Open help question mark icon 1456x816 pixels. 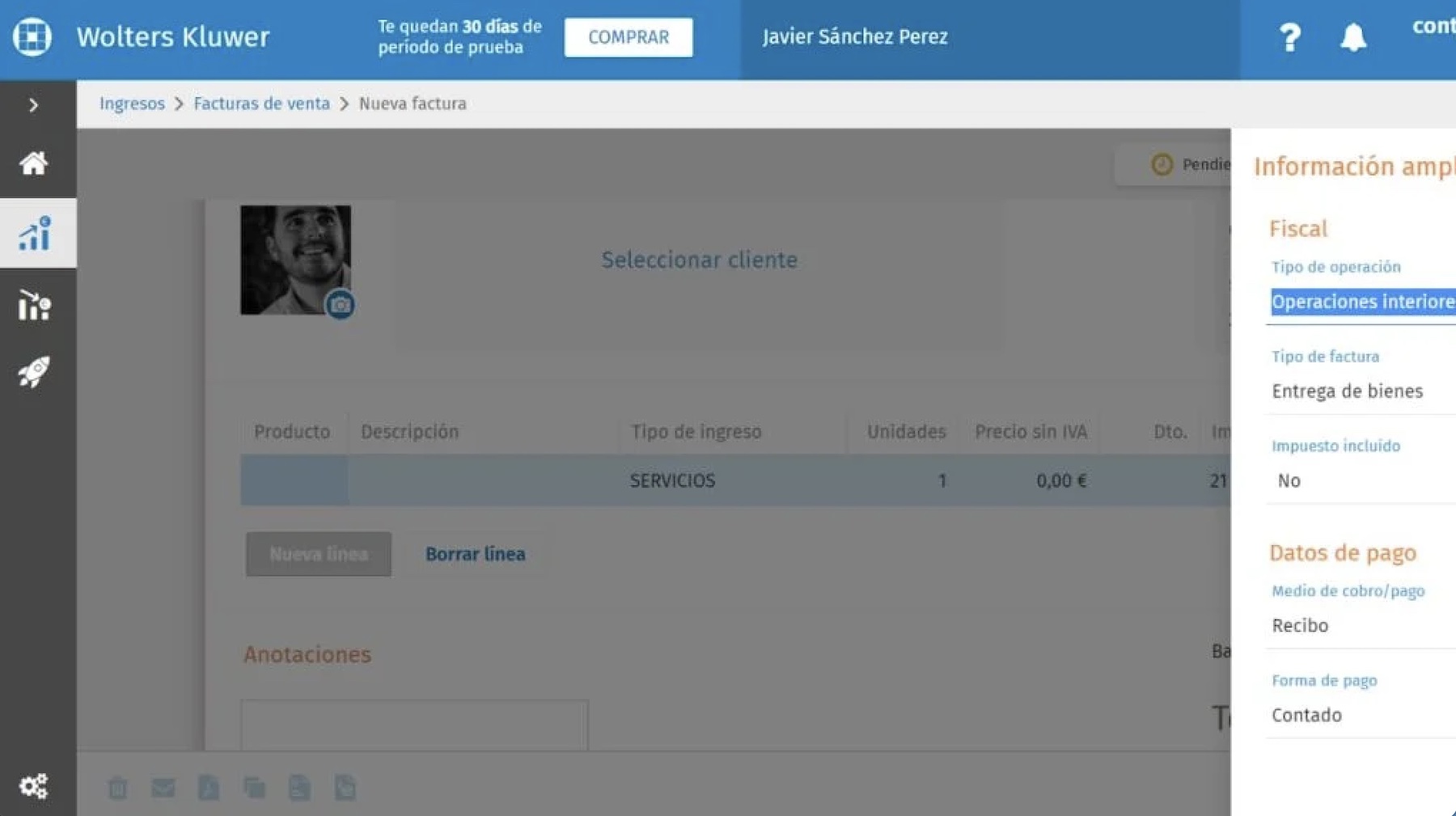[1289, 37]
